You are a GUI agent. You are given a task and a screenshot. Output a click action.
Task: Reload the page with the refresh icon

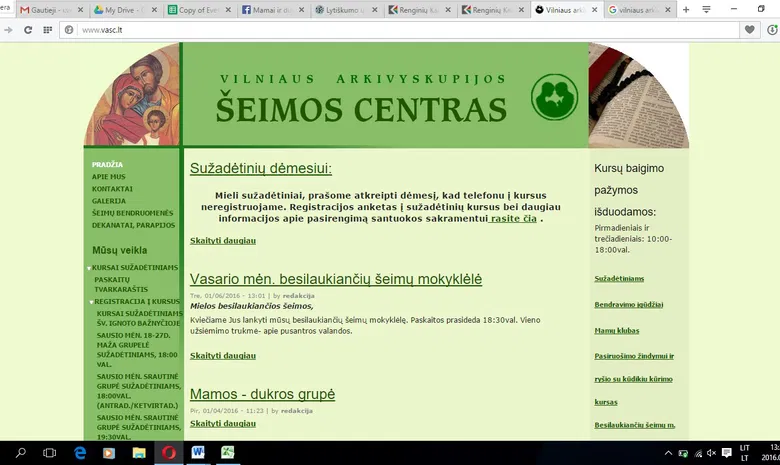point(28,30)
